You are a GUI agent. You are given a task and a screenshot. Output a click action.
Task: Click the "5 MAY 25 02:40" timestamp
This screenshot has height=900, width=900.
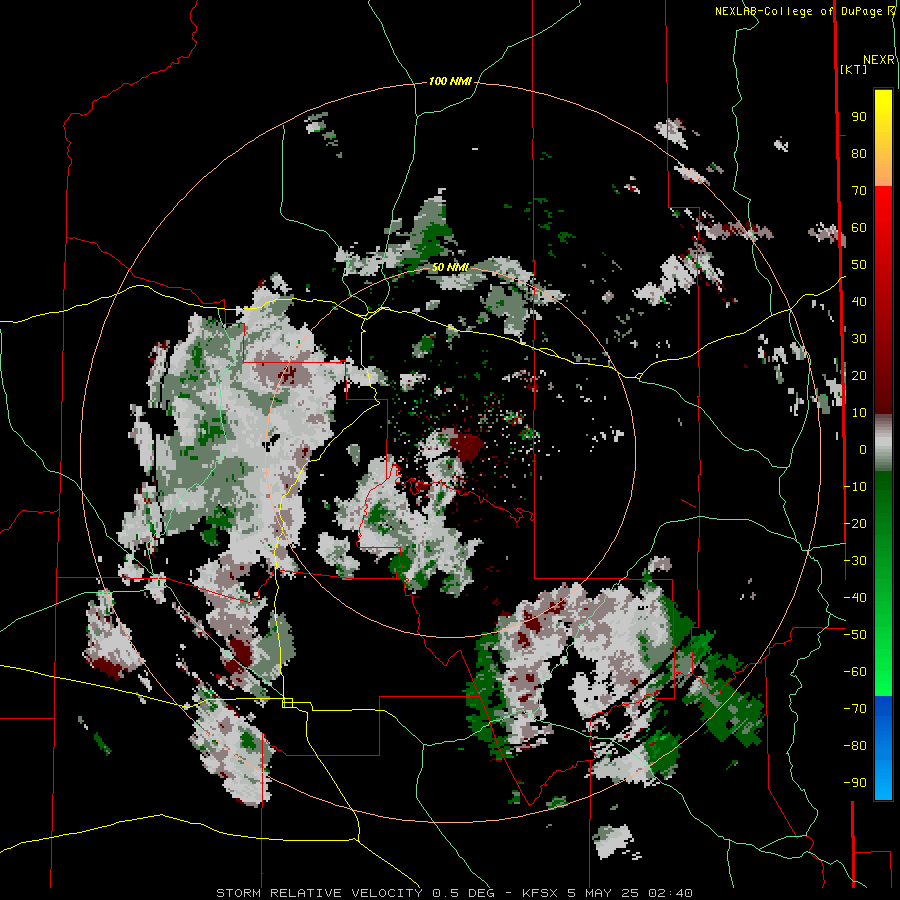click(630, 893)
